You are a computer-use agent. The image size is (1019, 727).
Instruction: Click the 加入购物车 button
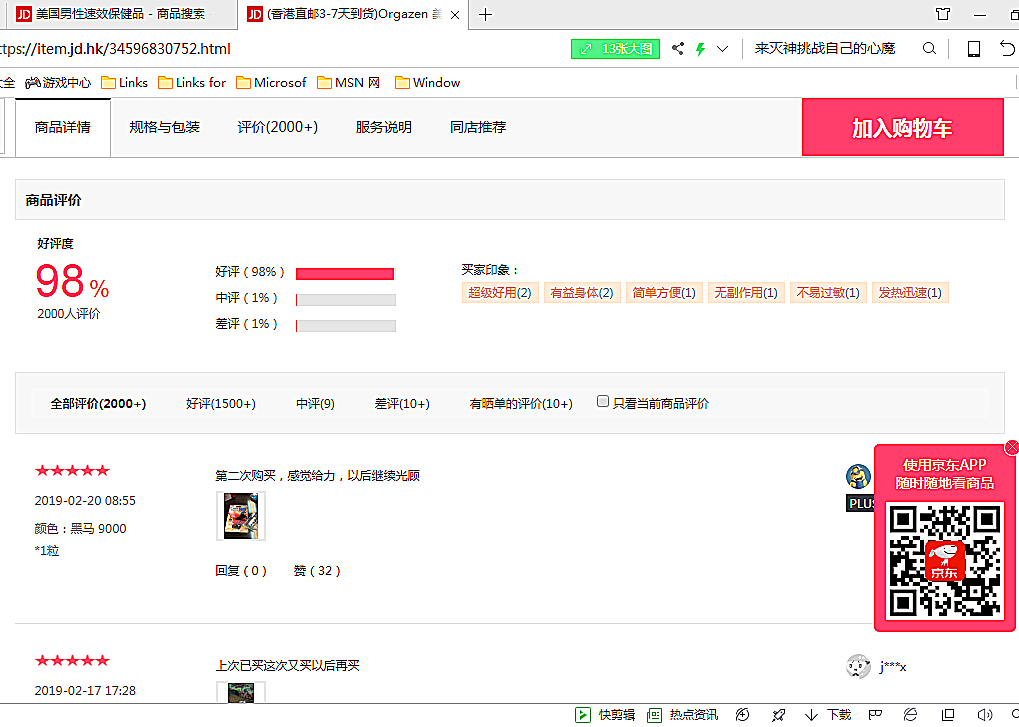(902, 128)
